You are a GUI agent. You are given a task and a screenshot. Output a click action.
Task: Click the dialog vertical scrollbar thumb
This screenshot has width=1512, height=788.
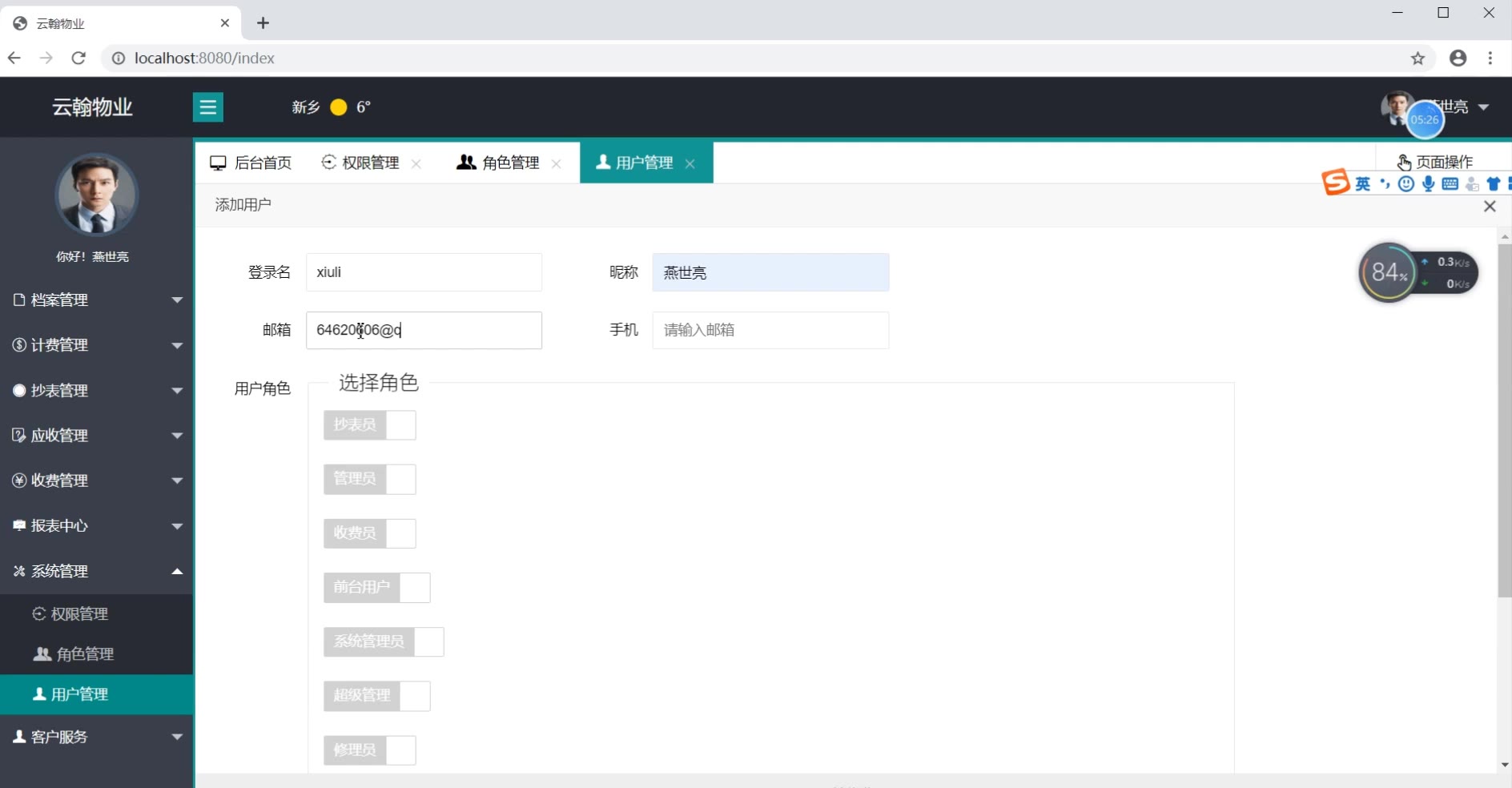click(x=1505, y=420)
